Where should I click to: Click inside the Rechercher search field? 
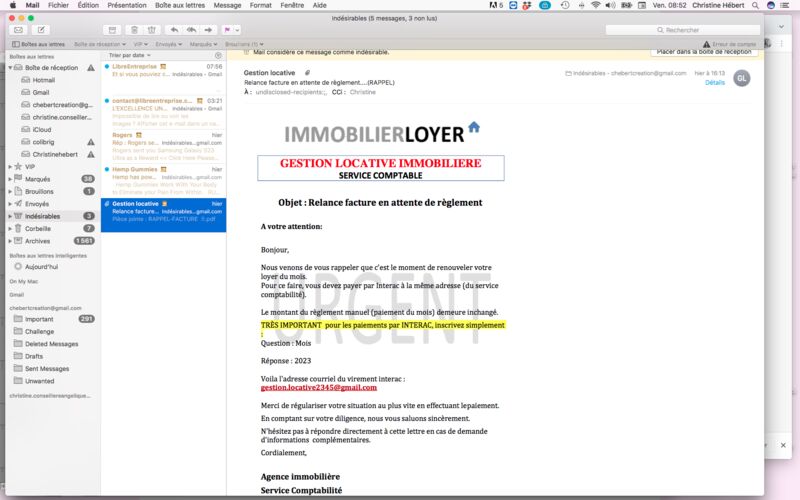click(683, 30)
